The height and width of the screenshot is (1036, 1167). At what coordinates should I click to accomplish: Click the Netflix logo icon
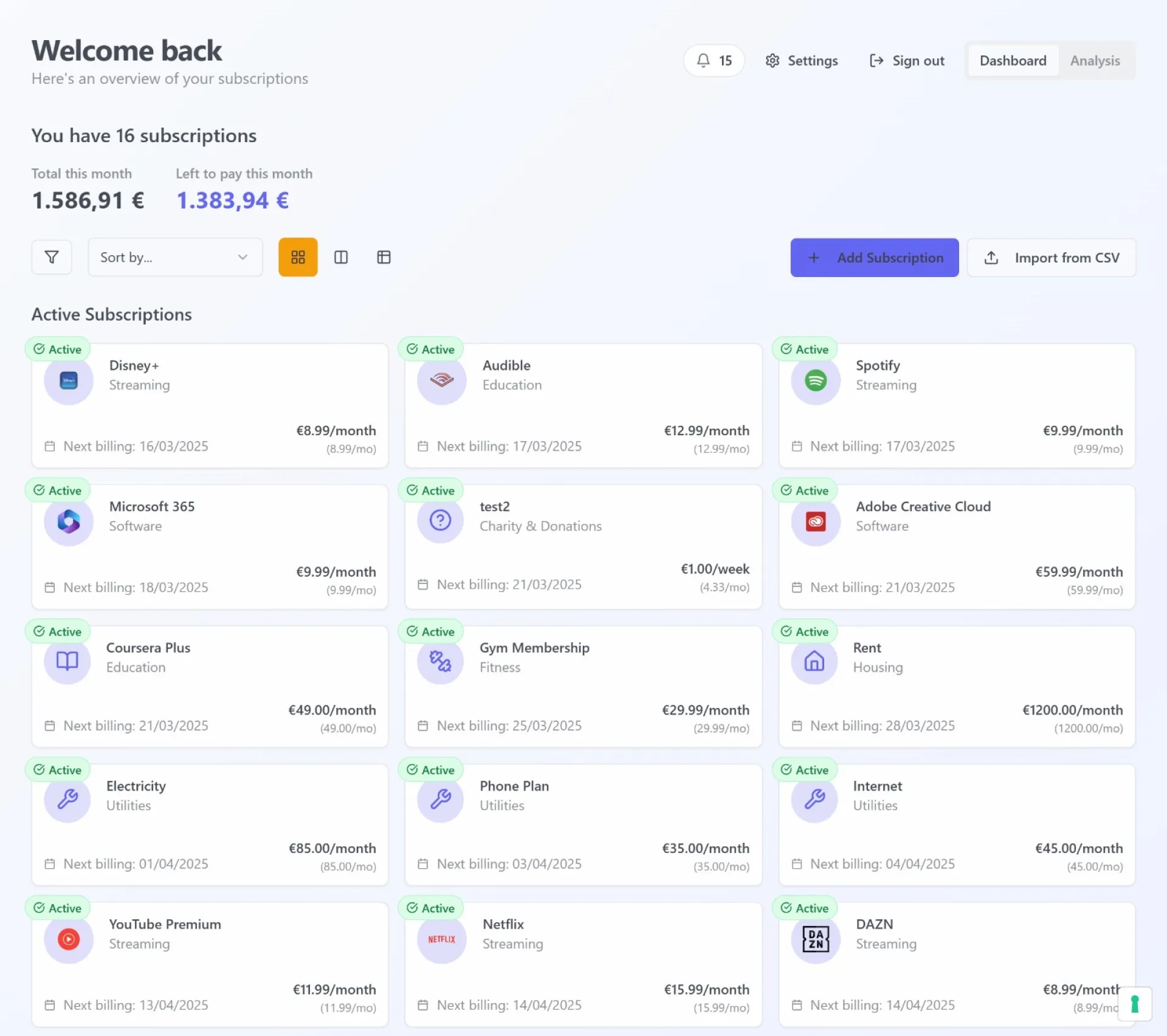pos(441,939)
